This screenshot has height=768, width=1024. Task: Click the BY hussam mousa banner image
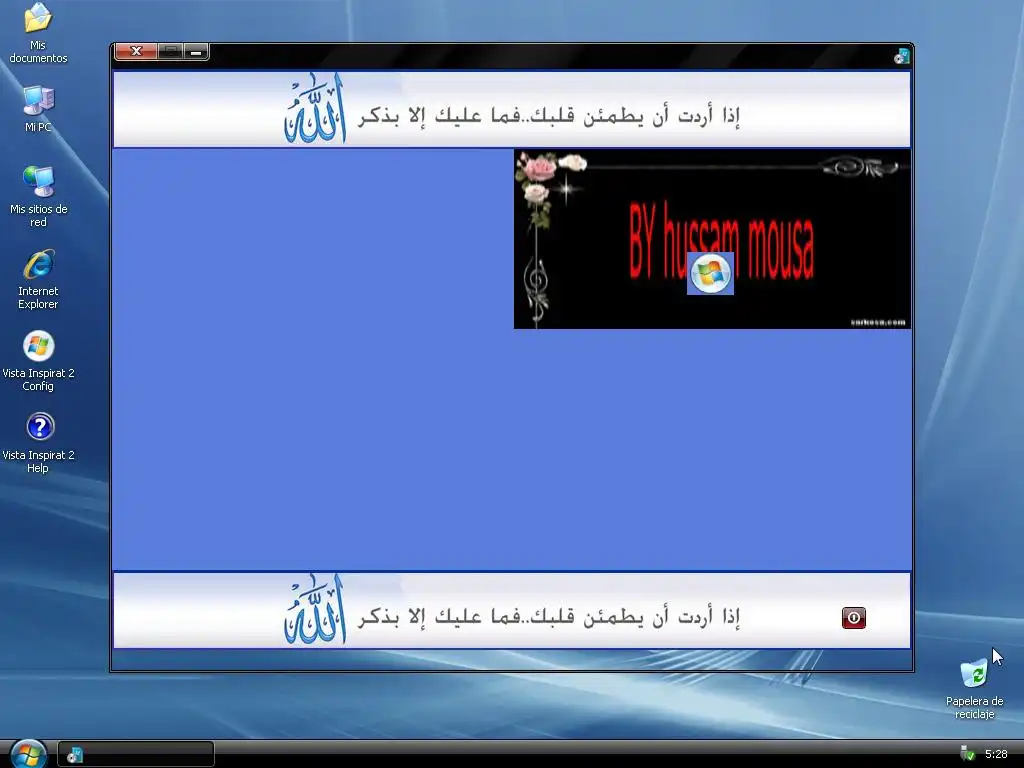[x=712, y=239]
